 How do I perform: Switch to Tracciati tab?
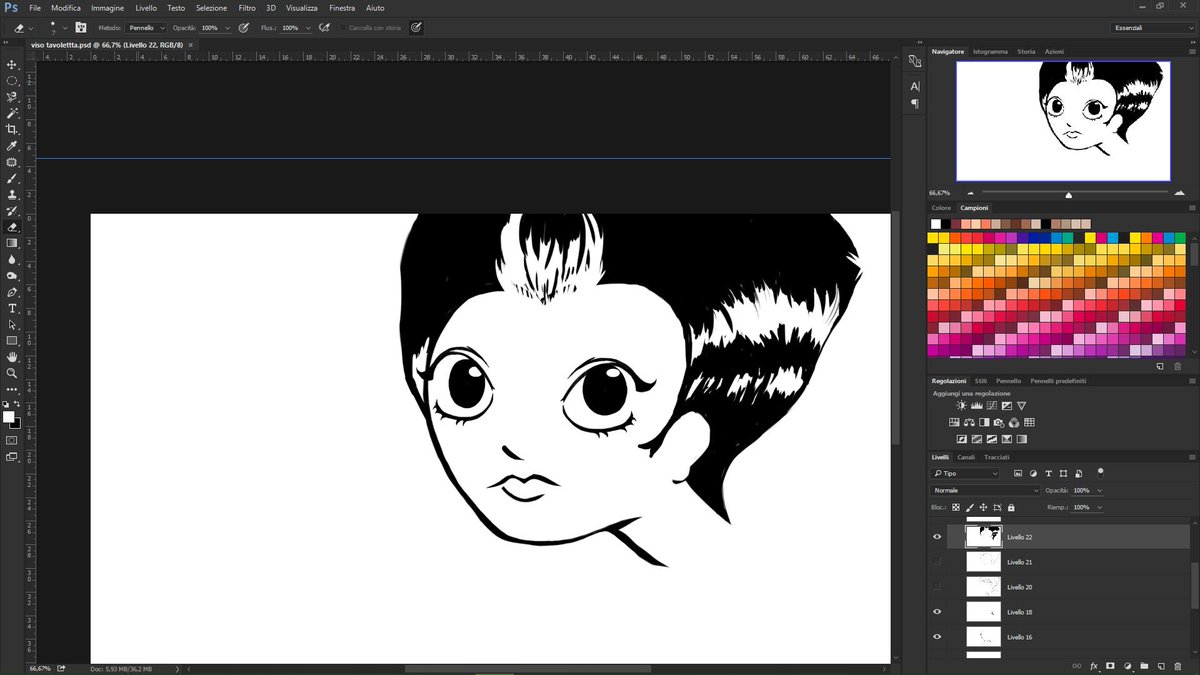tap(996, 457)
